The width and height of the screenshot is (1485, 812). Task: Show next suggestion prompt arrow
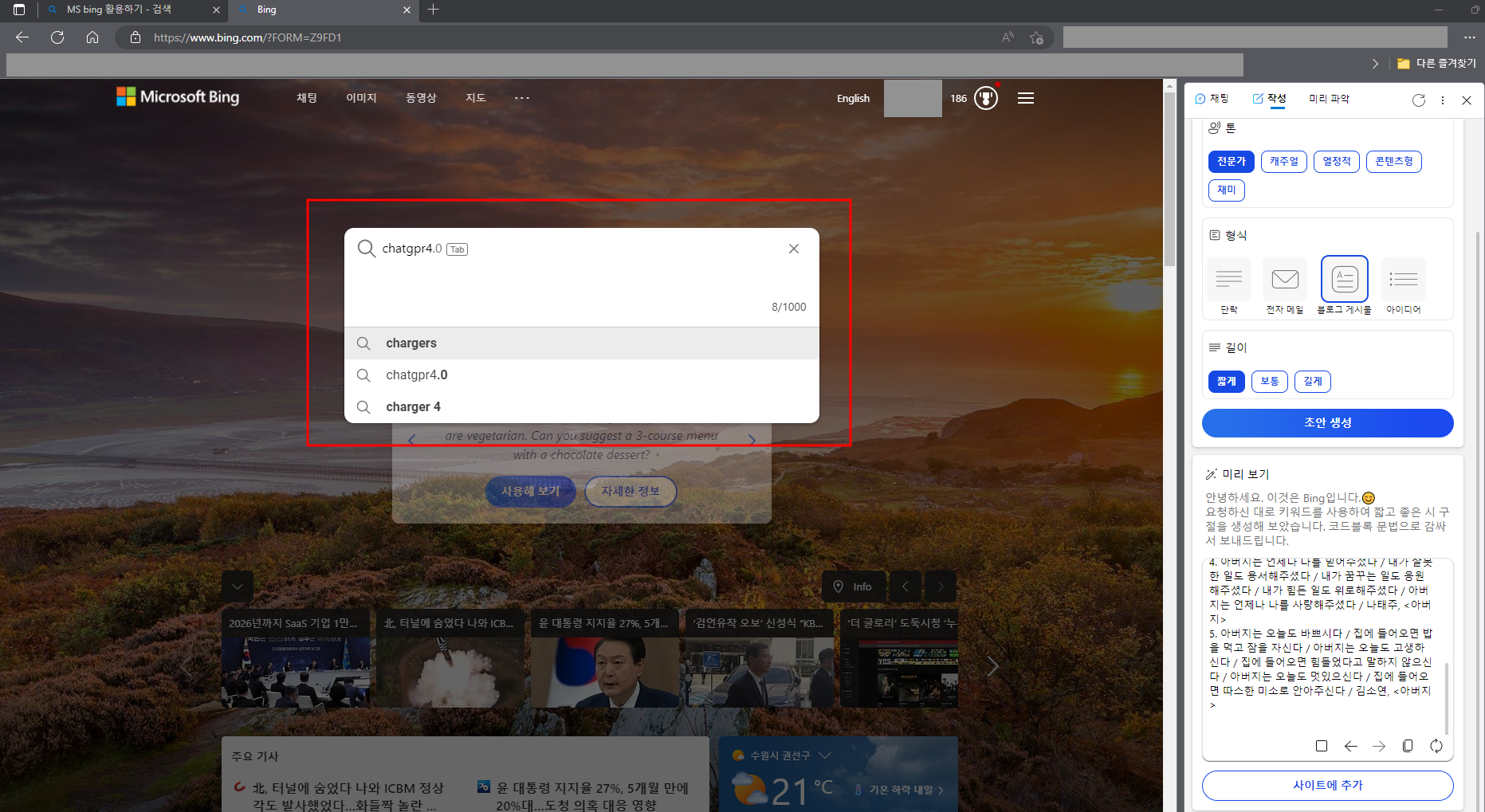752,440
